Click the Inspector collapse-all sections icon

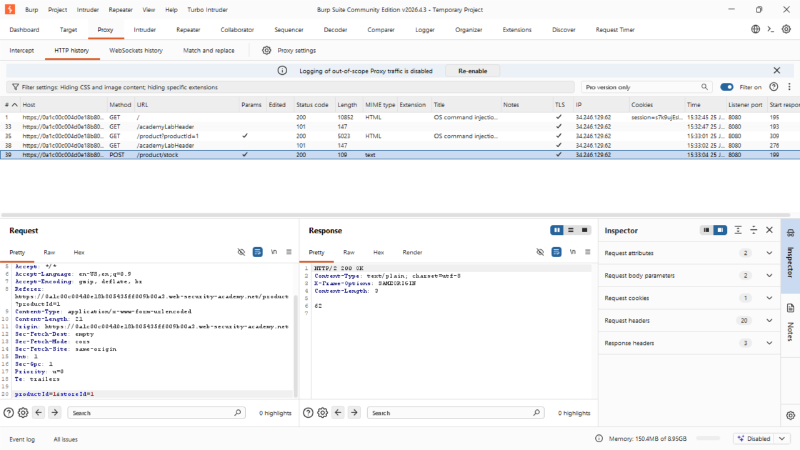tap(754, 230)
